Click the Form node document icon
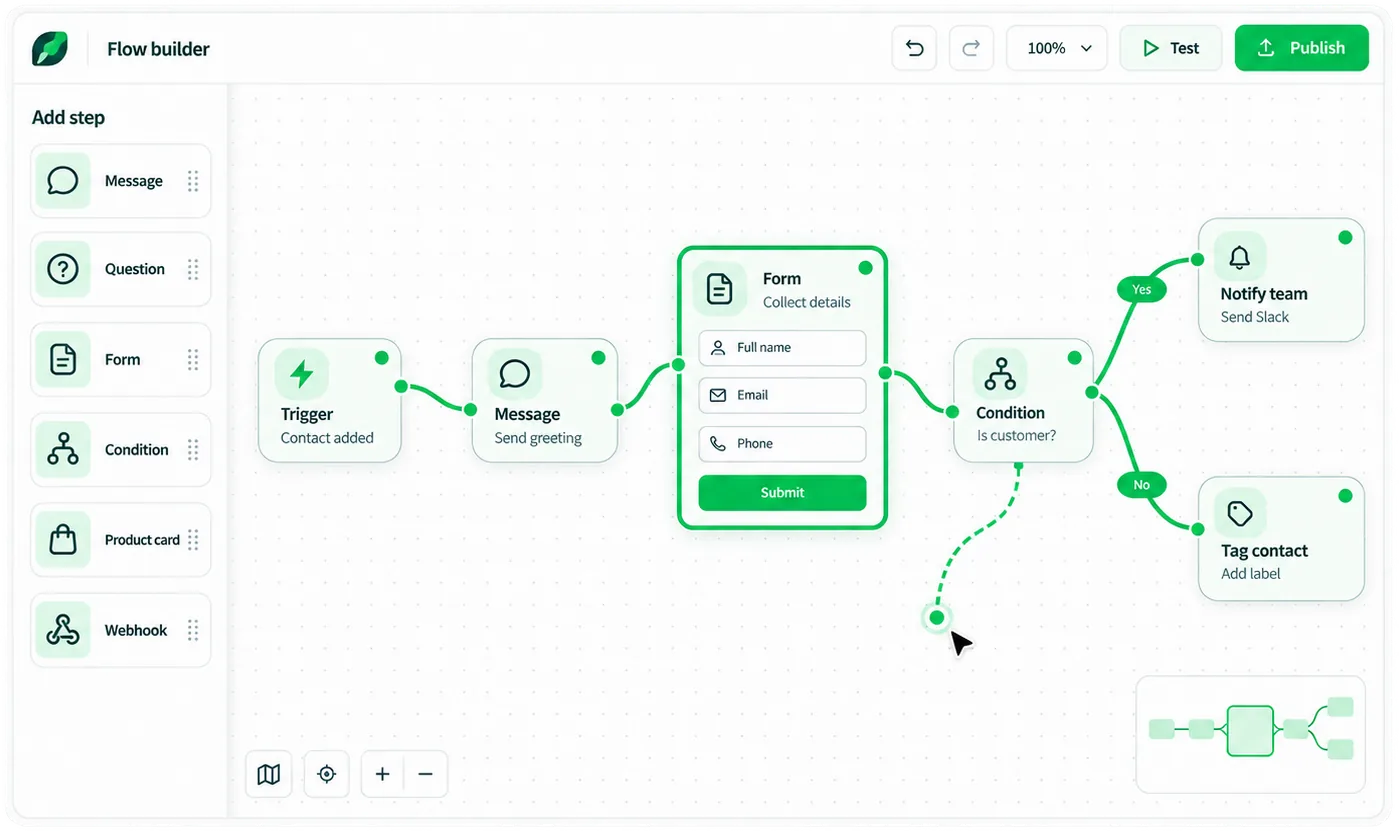 719,289
